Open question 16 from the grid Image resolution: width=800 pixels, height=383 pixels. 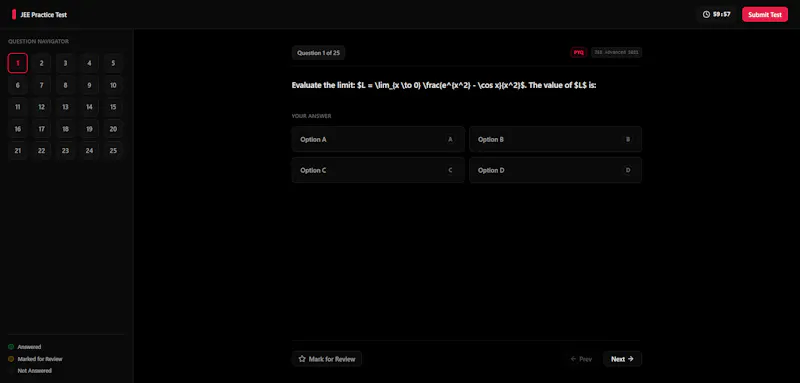tap(17, 129)
